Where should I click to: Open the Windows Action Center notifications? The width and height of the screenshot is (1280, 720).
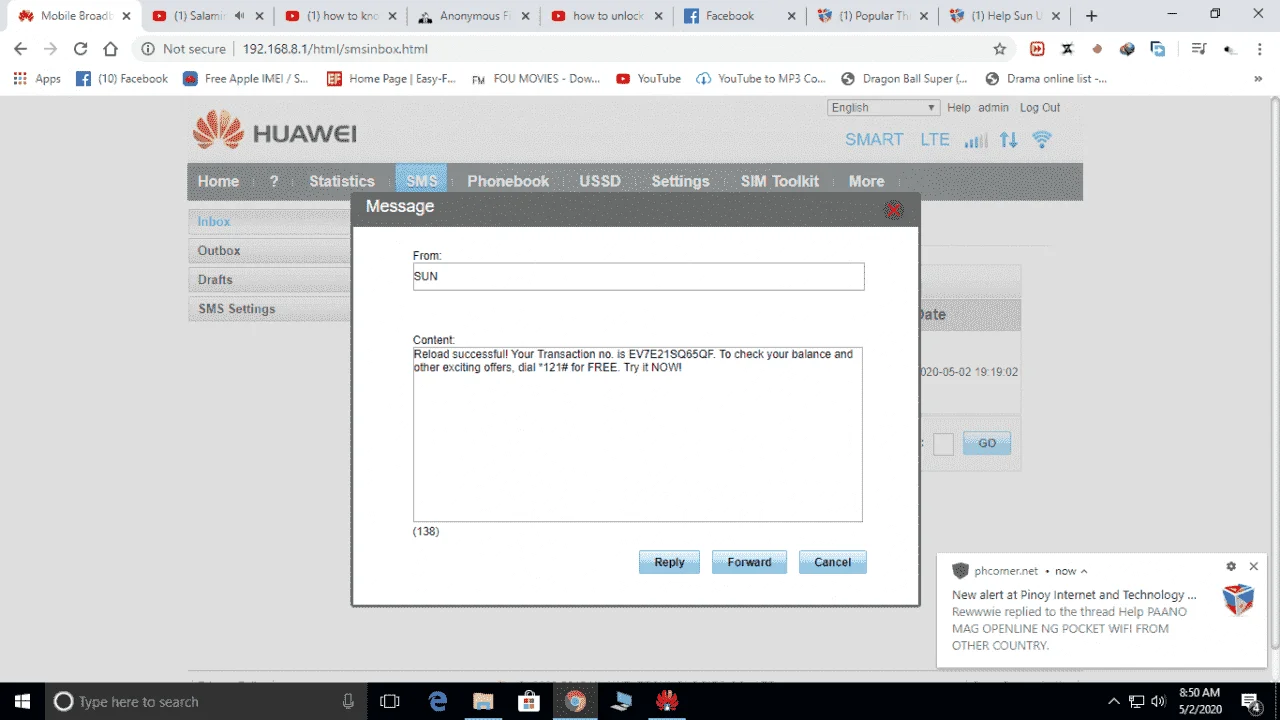pos(1251,701)
